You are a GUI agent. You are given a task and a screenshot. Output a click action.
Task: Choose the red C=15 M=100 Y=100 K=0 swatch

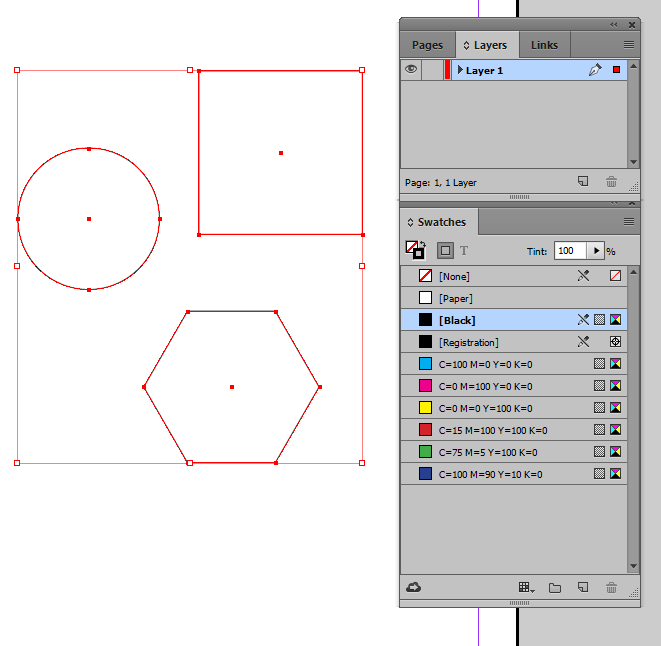[x=513, y=430]
